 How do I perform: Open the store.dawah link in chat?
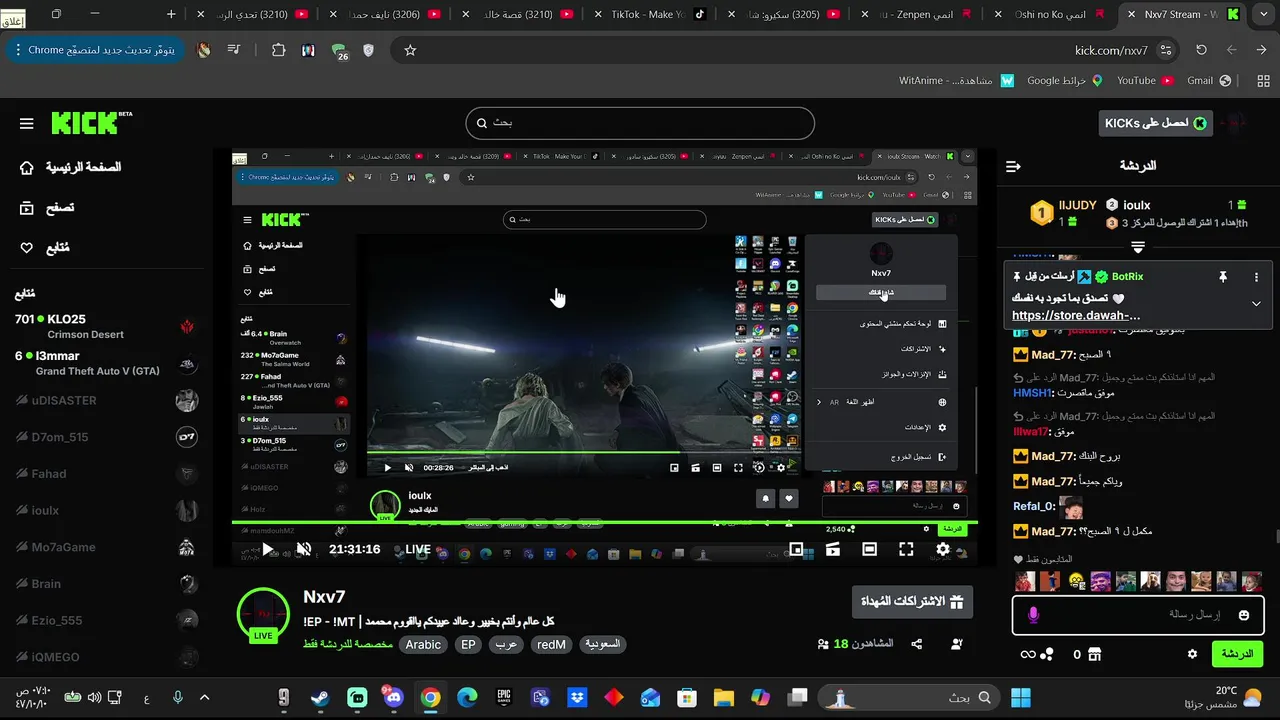[1076, 315]
